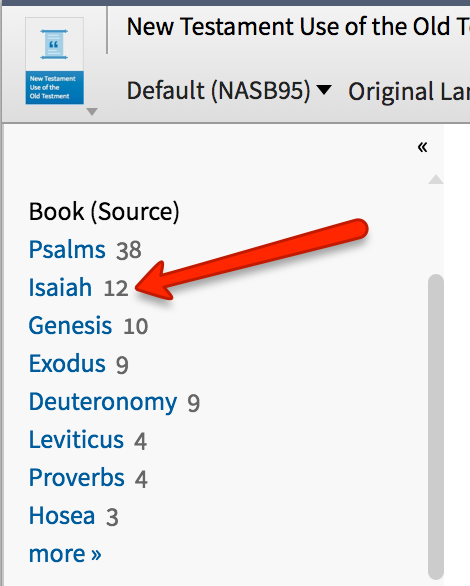This screenshot has width=470, height=586.
Task: Click the Isaiah count 12
Action: (x=116, y=288)
